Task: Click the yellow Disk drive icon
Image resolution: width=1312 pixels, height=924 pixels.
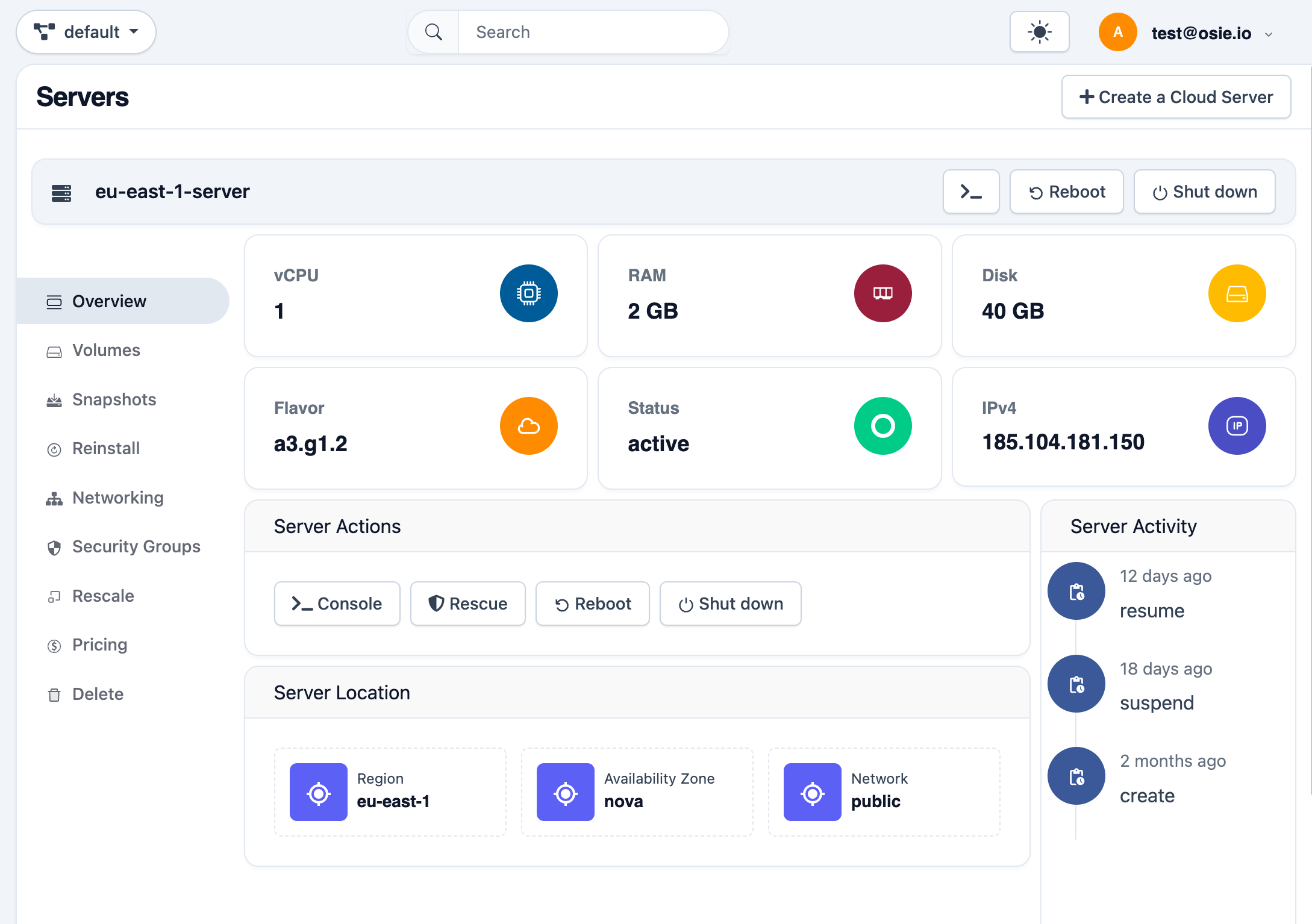Action: [1237, 293]
